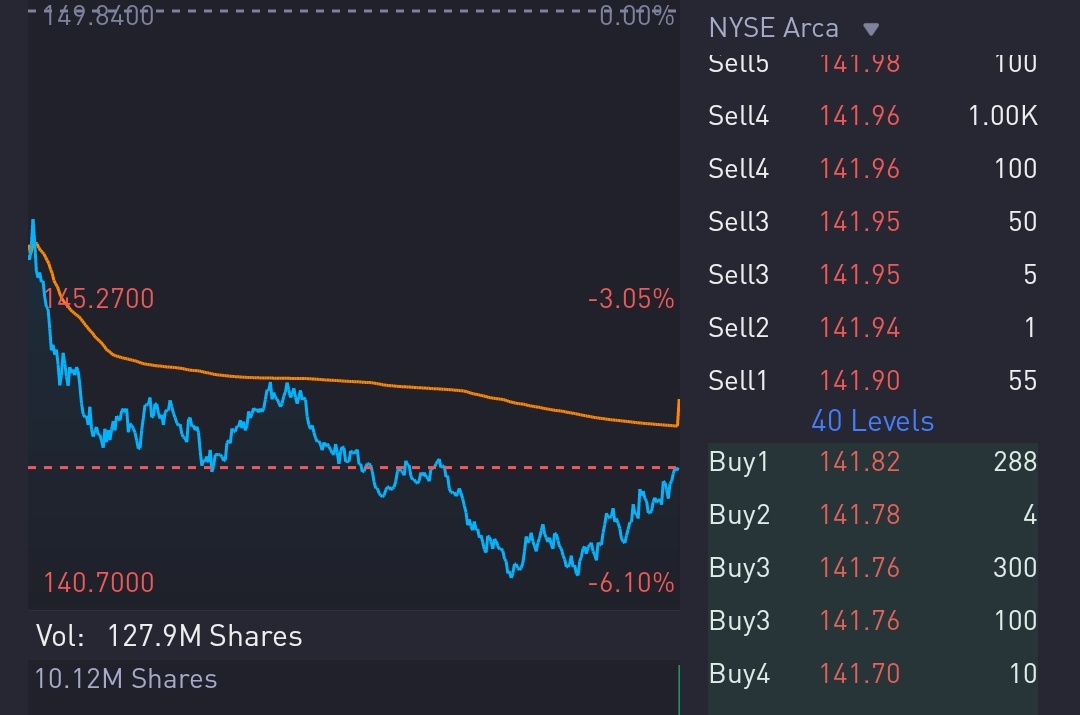Tap the Vol 127.9M Shares label
Image resolution: width=1080 pixels, height=715 pixels.
(x=168, y=636)
